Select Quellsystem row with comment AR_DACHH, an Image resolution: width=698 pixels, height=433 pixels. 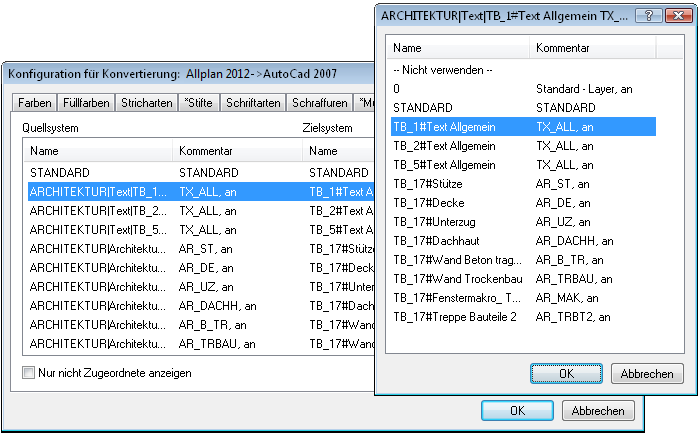pyautogui.click(x=201, y=306)
